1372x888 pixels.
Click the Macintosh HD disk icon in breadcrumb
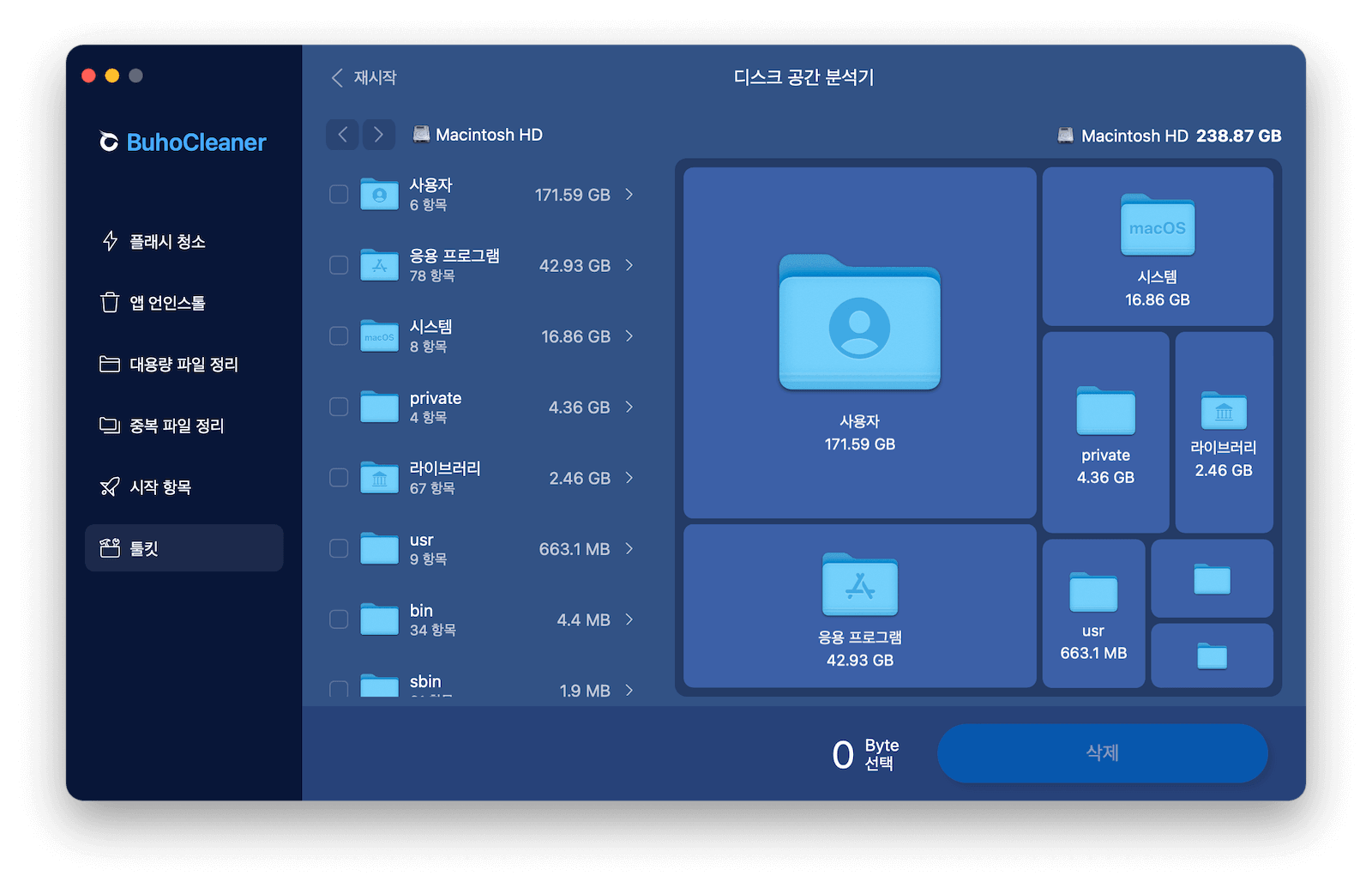[x=421, y=134]
